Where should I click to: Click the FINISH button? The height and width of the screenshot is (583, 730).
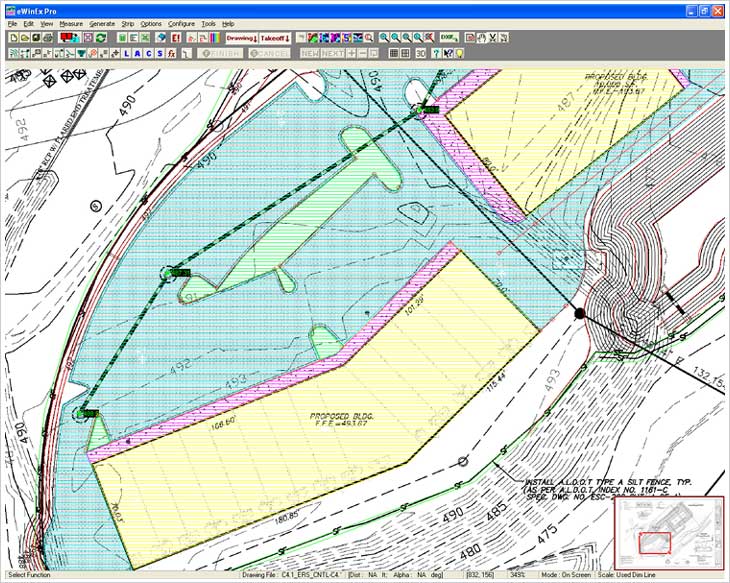[x=220, y=53]
